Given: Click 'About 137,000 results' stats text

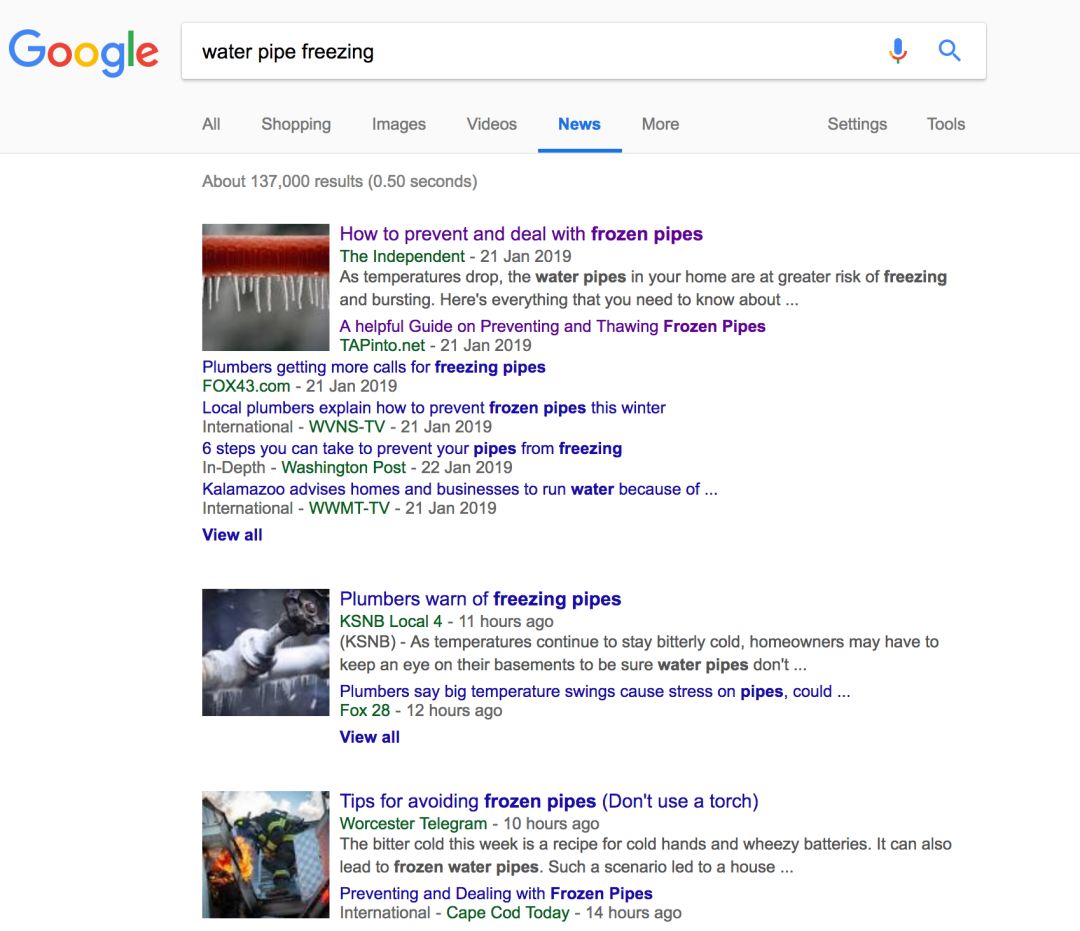Looking at the screenshot, I should [x=340, y=182].
